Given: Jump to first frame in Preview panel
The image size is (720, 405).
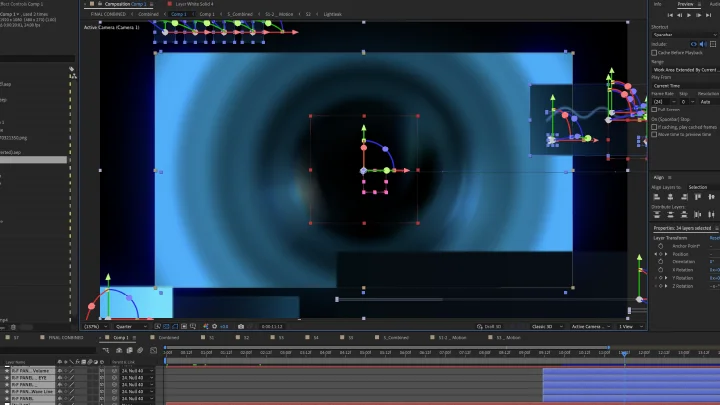Looking at the screenshot, I should click(670, 15).
